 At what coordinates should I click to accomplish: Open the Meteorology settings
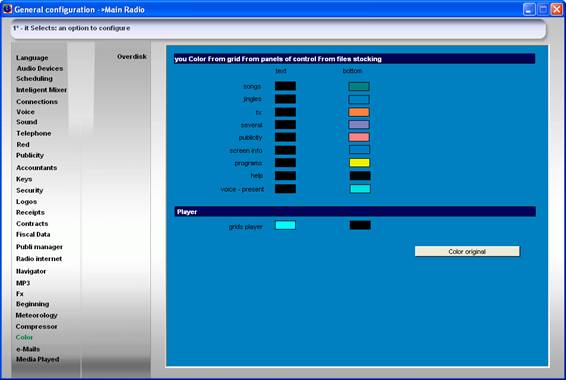tap(36, 315)
